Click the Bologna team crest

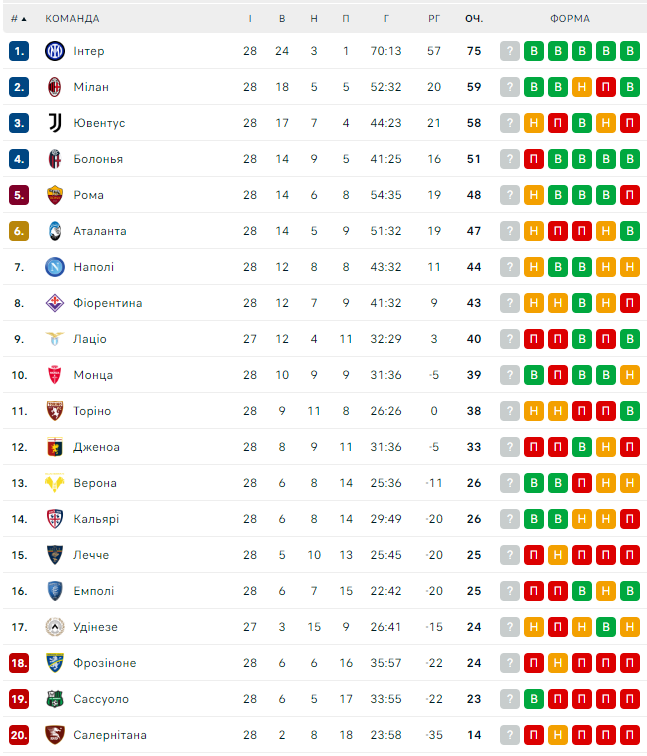(x=54, y=159)
